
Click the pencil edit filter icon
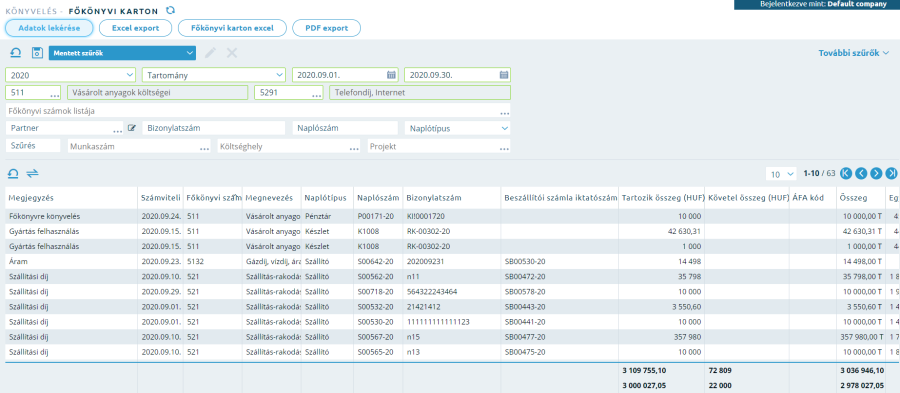click(211, 53)
